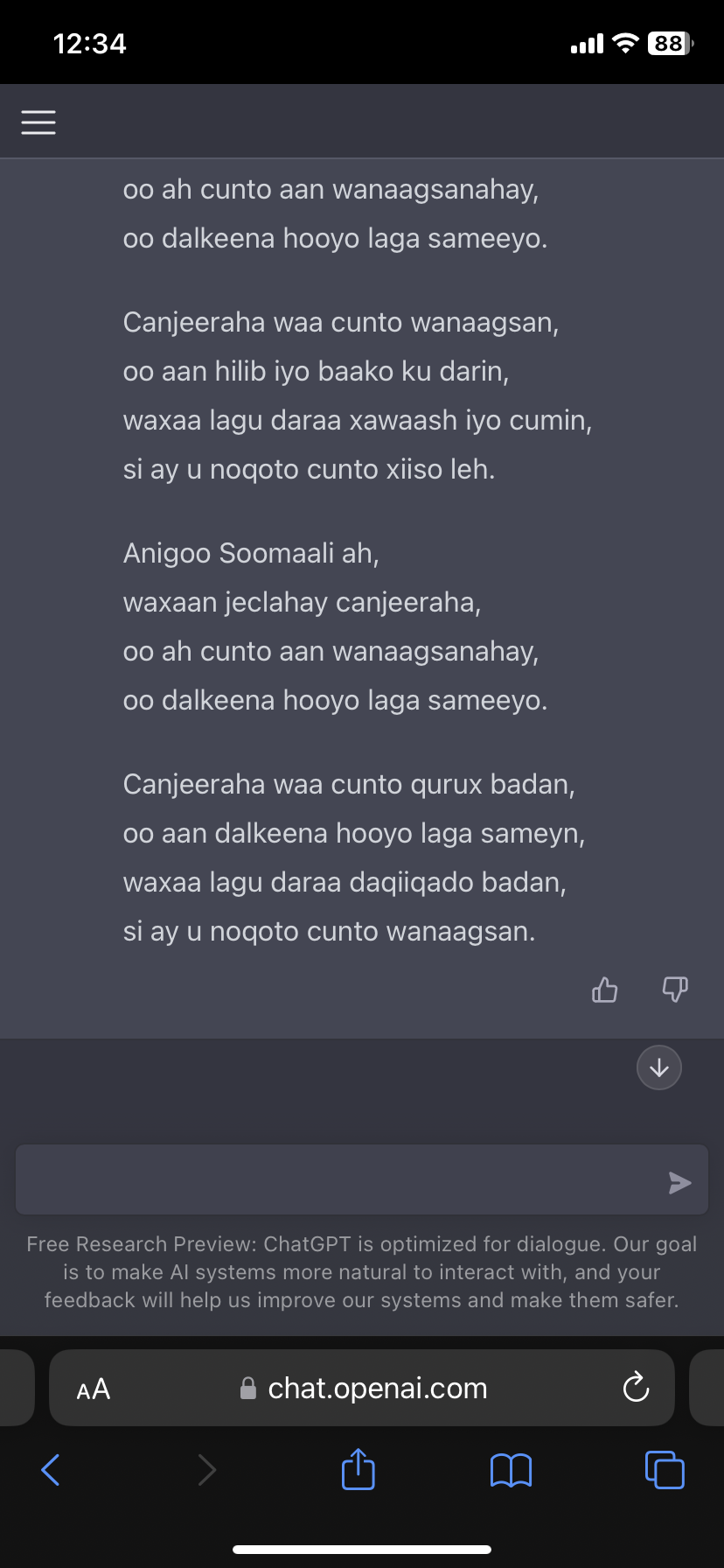Tap the forward navigation arrow
Image resolution: width=724 pixels, height=1568 pixels.
206,1470
